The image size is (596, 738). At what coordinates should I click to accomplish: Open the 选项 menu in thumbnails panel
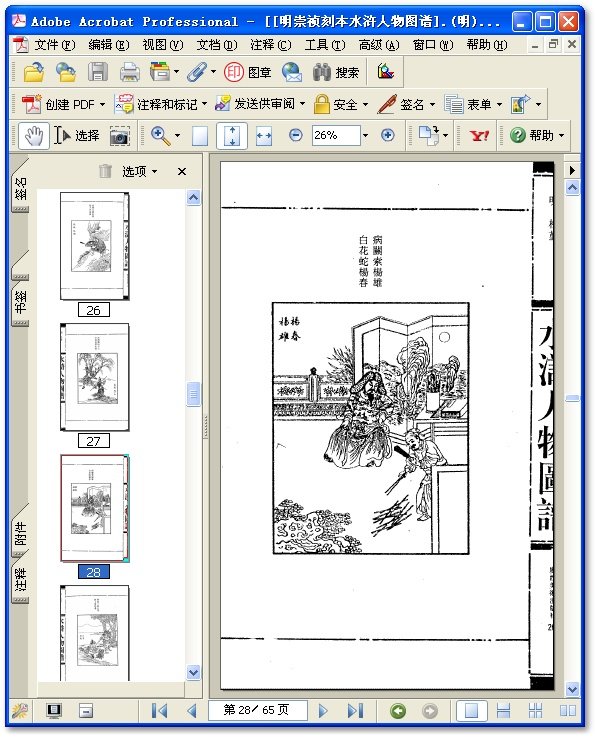point(139,171)
